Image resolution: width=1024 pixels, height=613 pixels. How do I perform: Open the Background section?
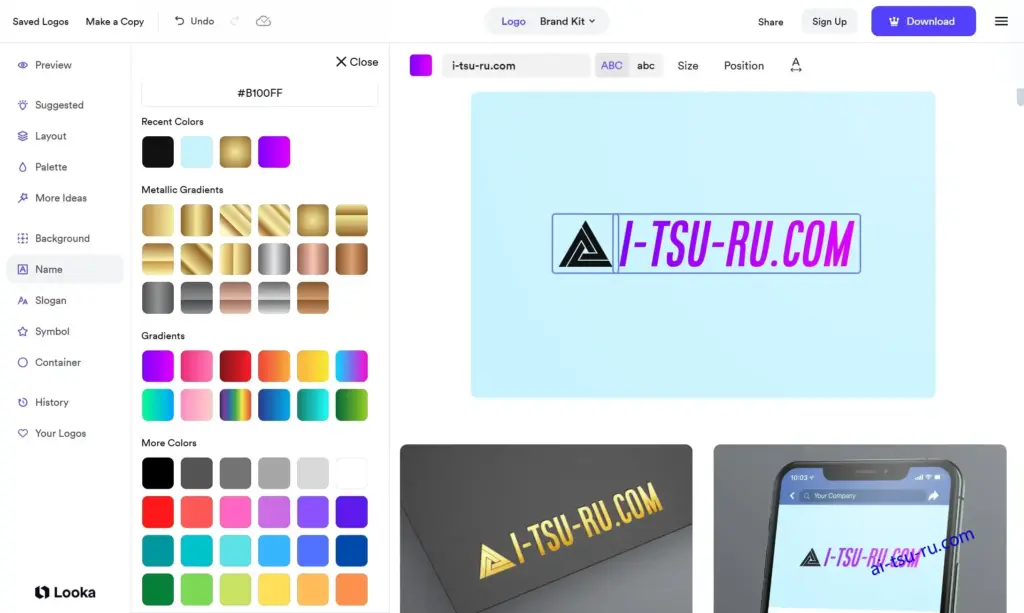[54, 238]
